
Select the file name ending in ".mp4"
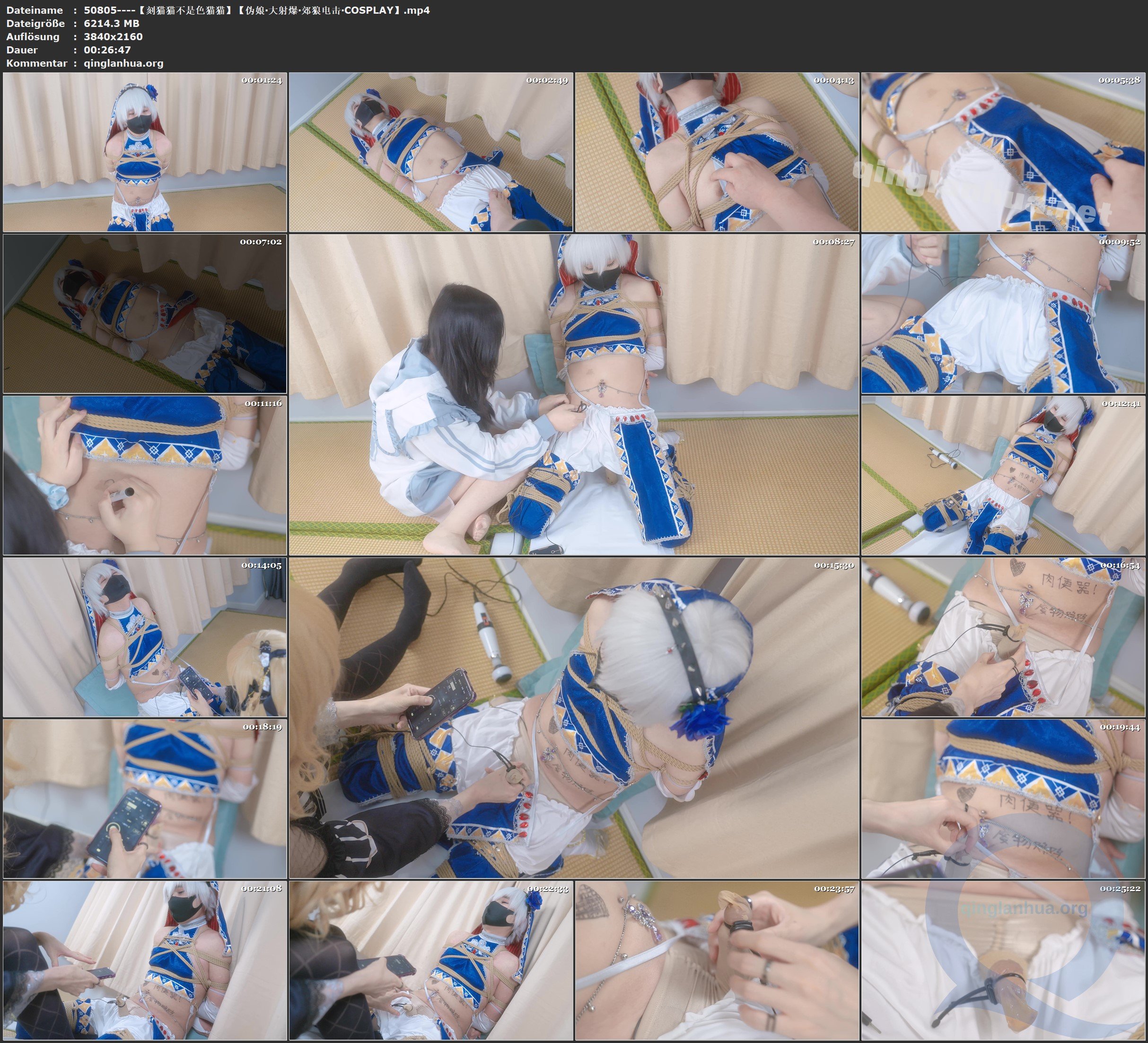(257, 10)
